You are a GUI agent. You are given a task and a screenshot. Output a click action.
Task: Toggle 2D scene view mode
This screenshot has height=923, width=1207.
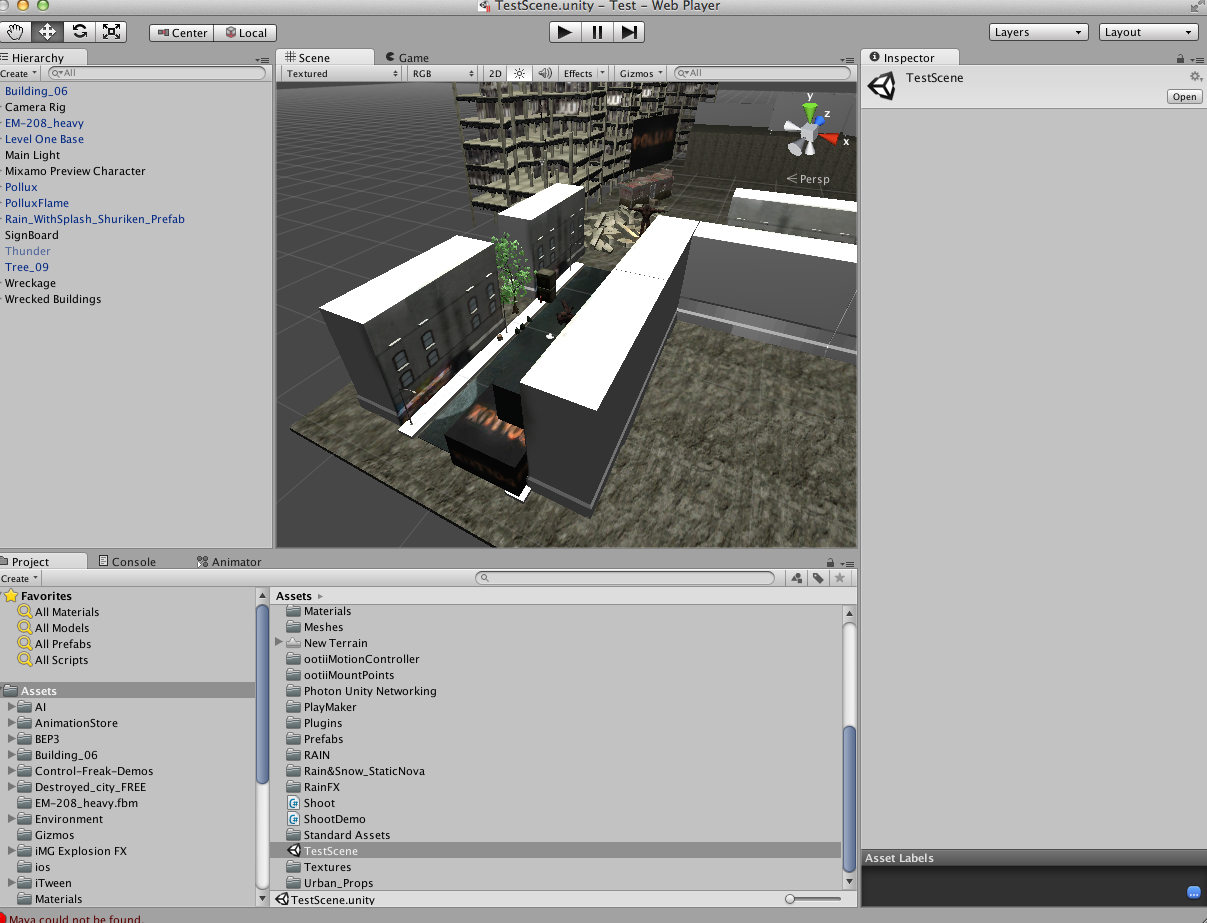495,74
